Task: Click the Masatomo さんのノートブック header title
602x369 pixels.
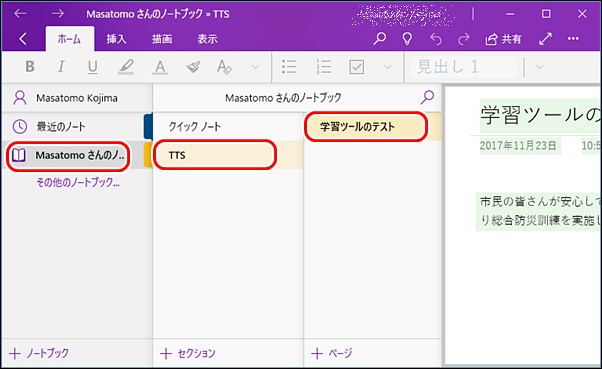Action: 283,98
